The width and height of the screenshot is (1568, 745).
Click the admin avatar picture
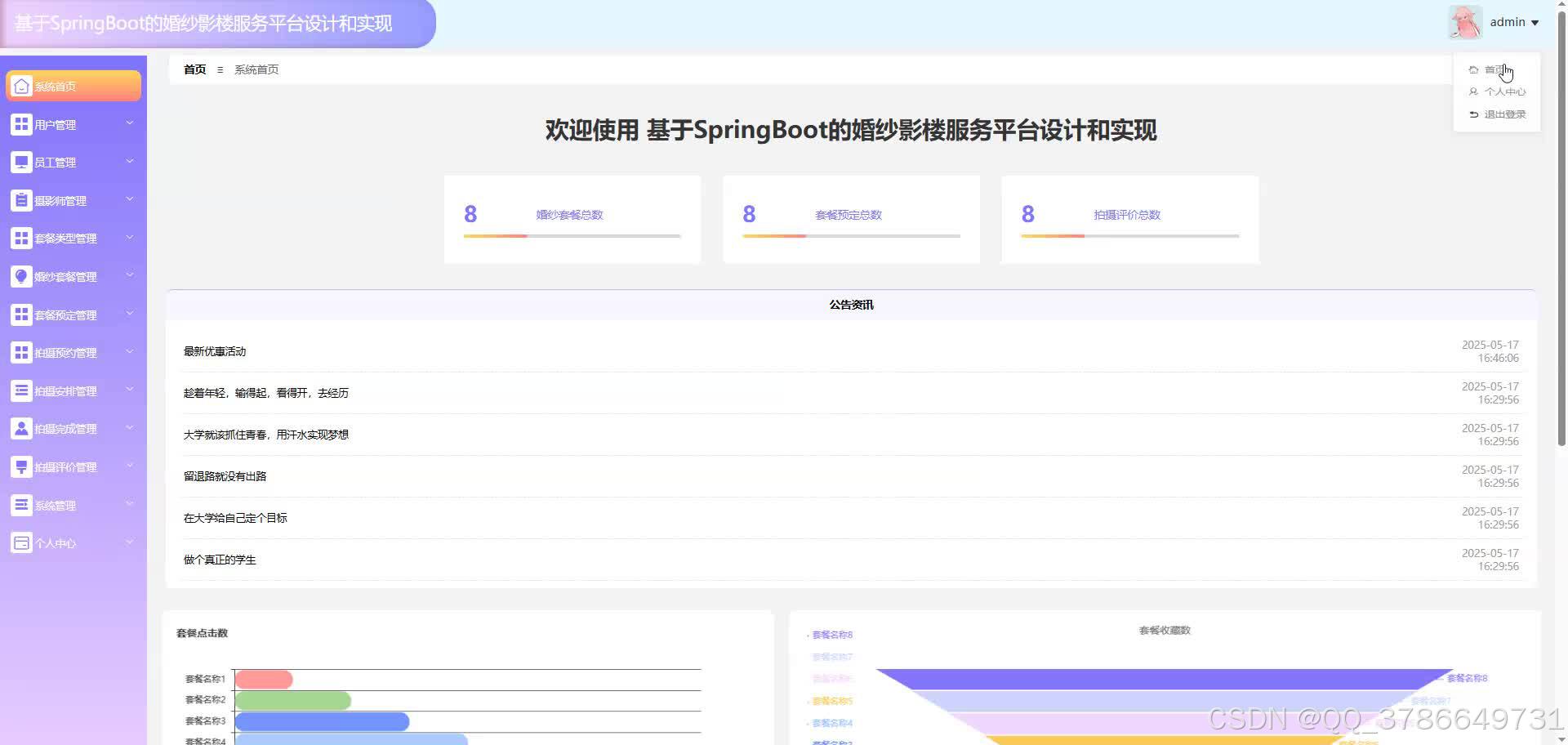coord(1465,22)
